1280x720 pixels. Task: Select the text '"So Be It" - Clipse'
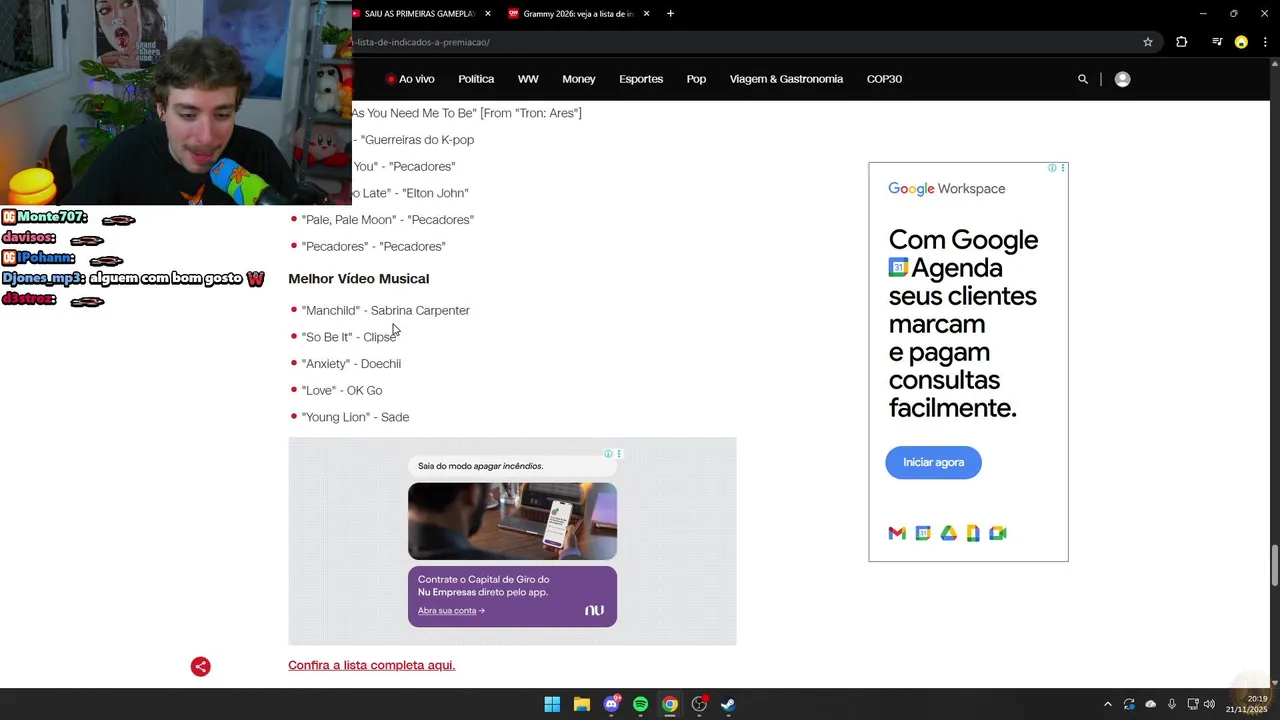click(349, 337)
